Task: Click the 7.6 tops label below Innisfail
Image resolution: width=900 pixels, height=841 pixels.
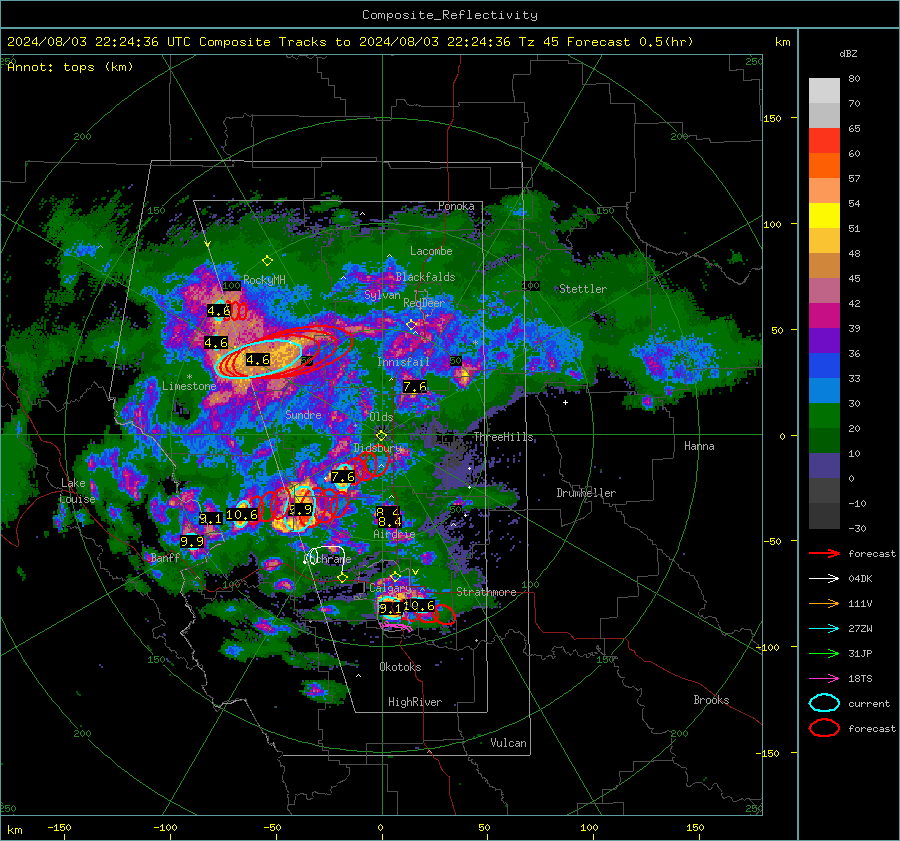Action: [414, 387]
